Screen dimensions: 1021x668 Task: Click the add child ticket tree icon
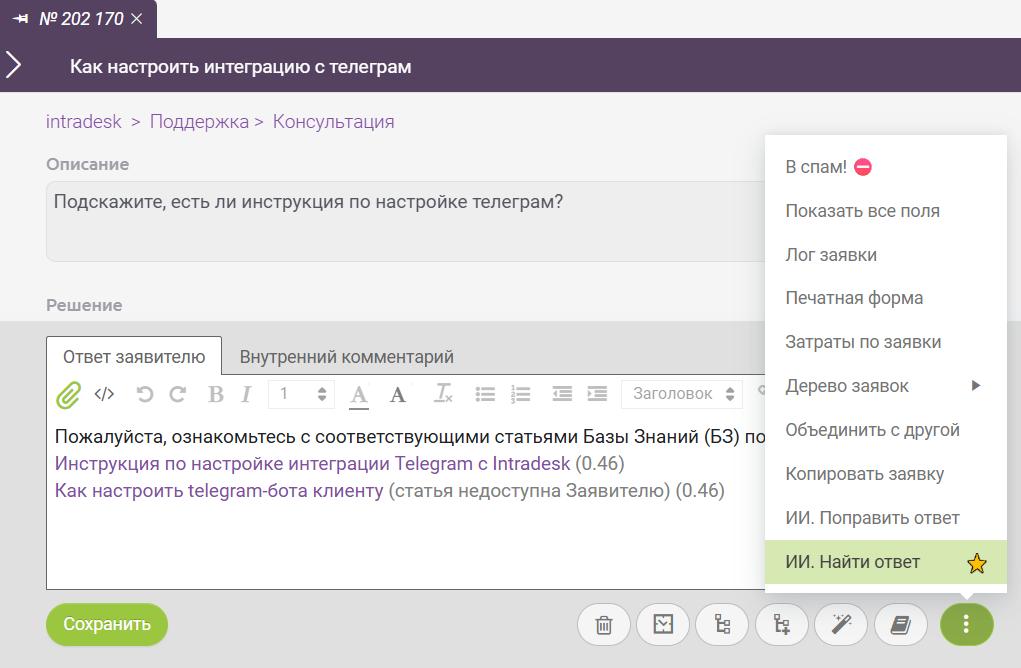click(782, 625)
